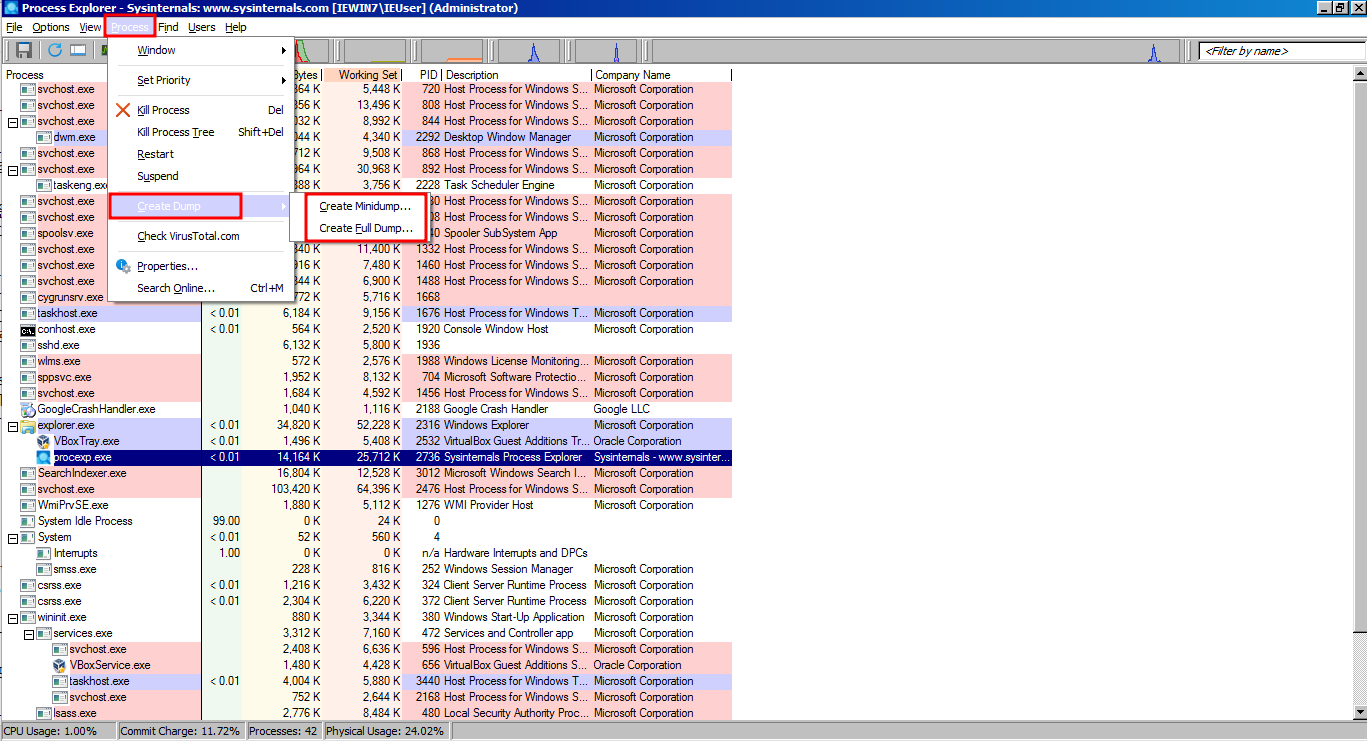Click the GoogleCrashHandler.exe process icon

(28, 409)
